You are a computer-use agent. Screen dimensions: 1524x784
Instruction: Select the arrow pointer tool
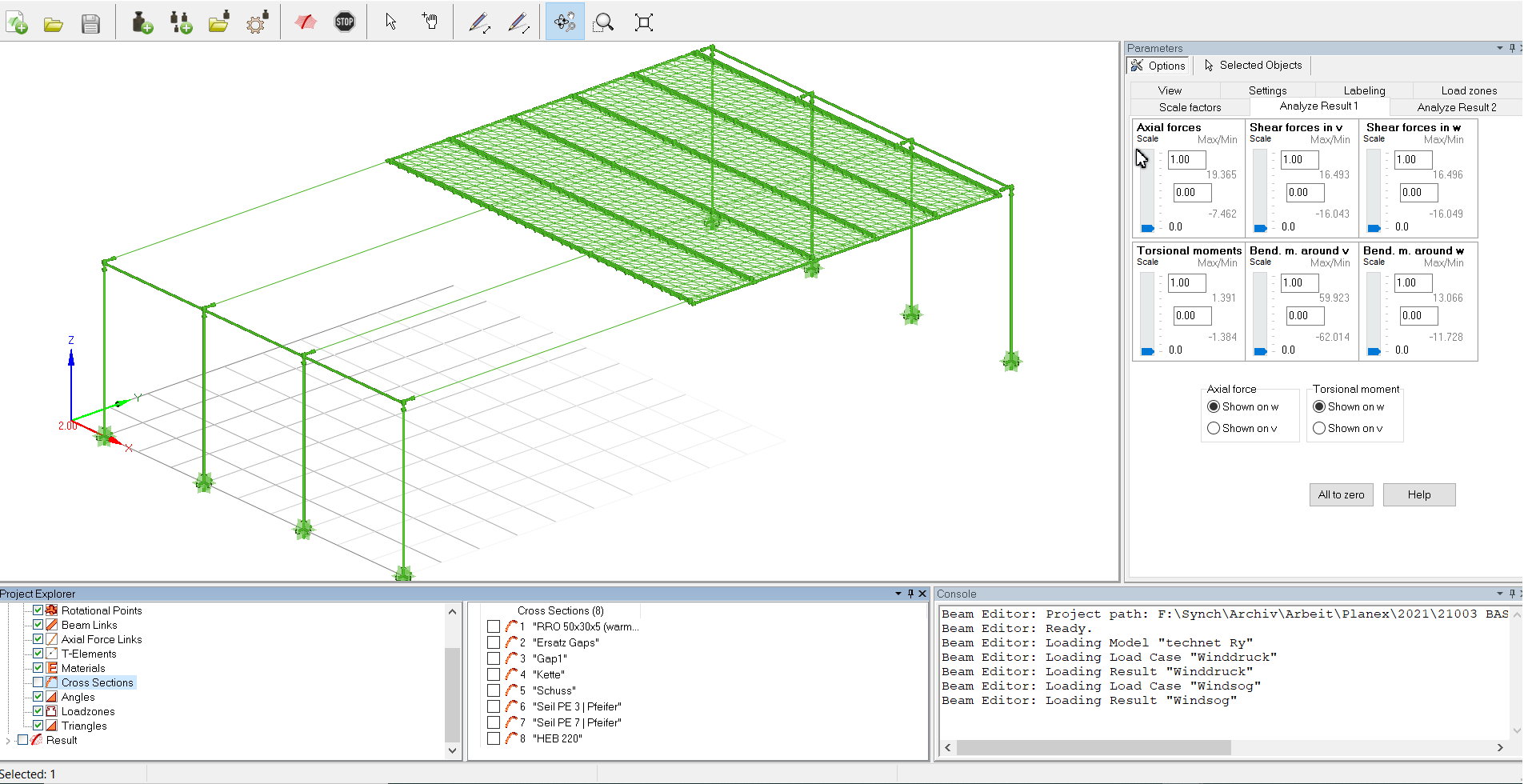point(390,22)
